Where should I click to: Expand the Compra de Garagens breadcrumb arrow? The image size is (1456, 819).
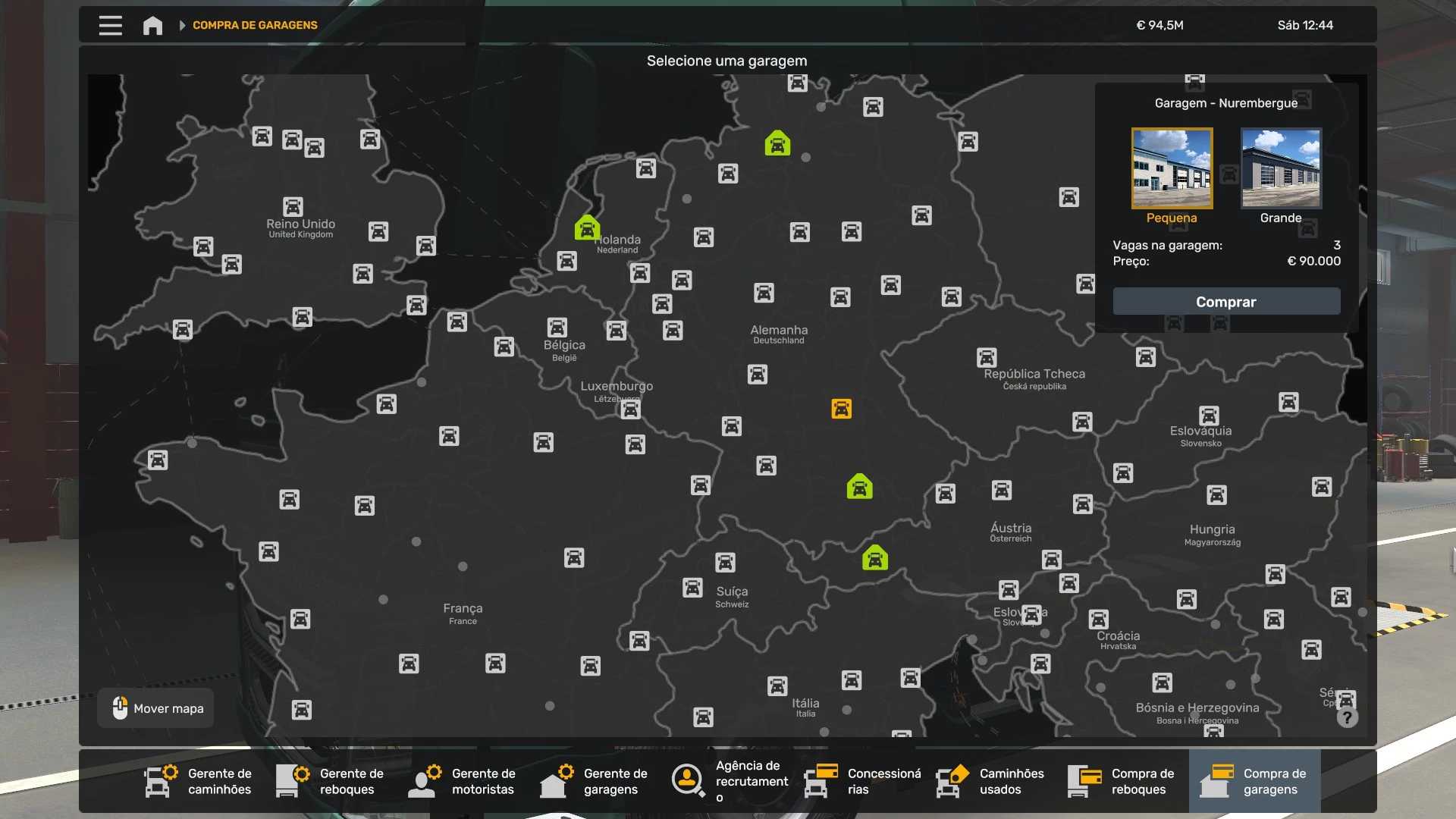pos(182,25)
